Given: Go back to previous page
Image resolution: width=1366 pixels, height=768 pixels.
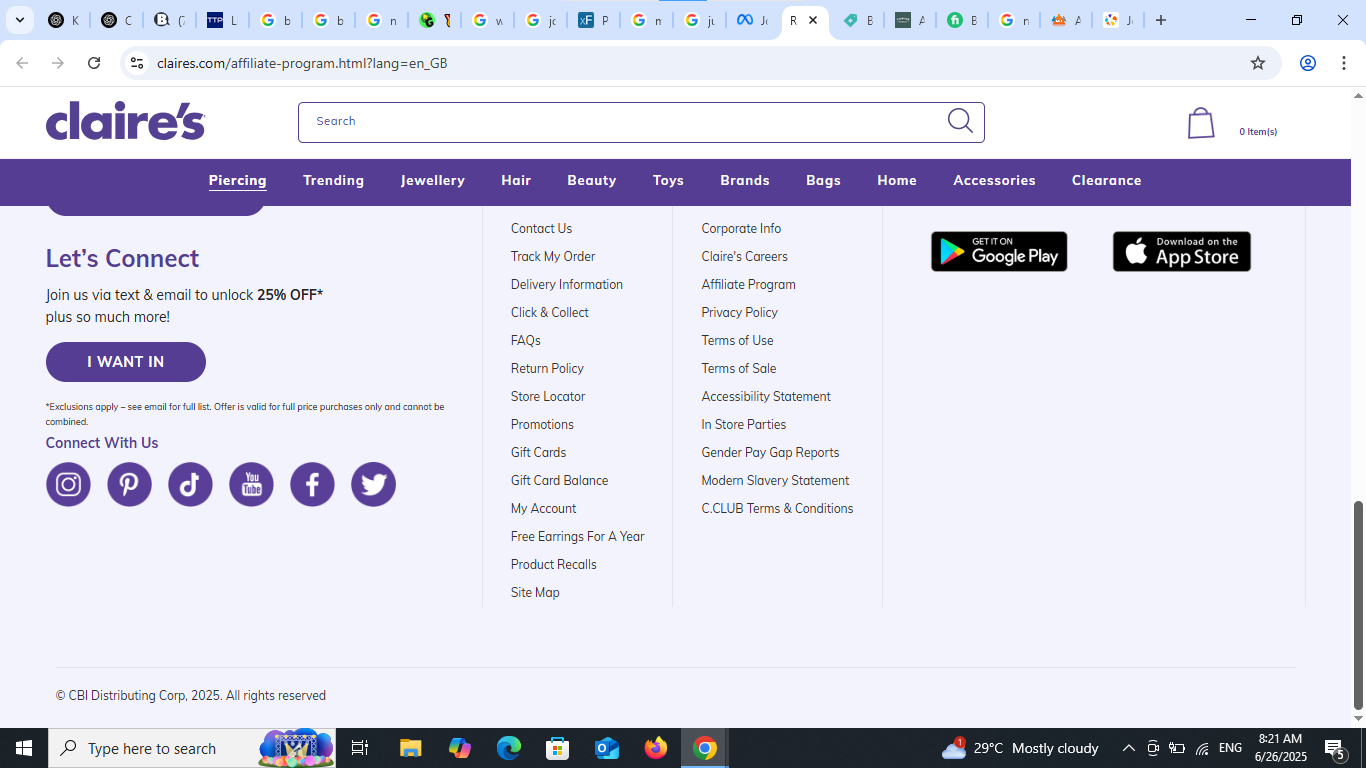Looking at the screenshot, I should coord(22,63).
